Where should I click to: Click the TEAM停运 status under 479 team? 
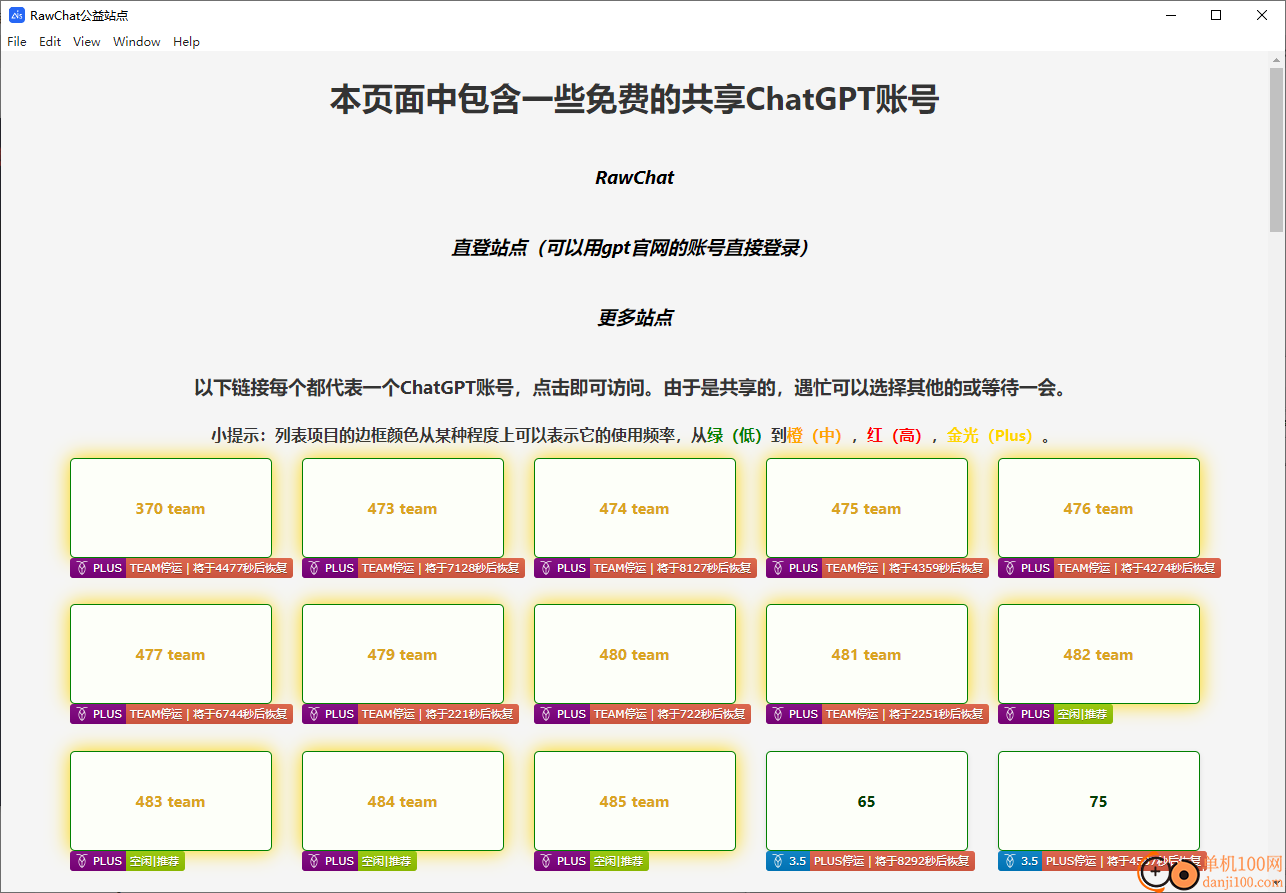[x=438, y=714]
